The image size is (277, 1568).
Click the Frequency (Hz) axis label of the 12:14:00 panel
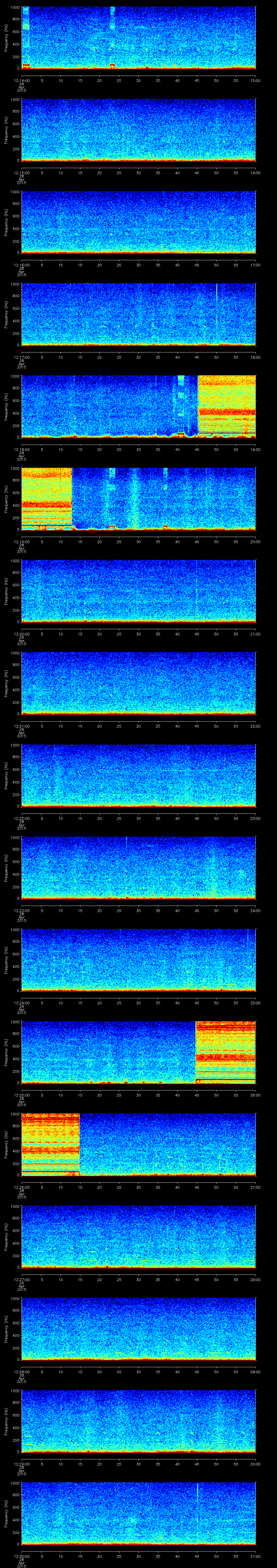tap(6, 38)
